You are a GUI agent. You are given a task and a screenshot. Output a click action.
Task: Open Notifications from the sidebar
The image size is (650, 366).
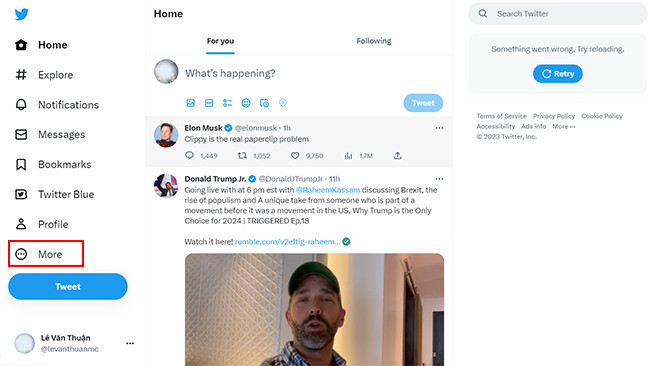pos(57,105)
